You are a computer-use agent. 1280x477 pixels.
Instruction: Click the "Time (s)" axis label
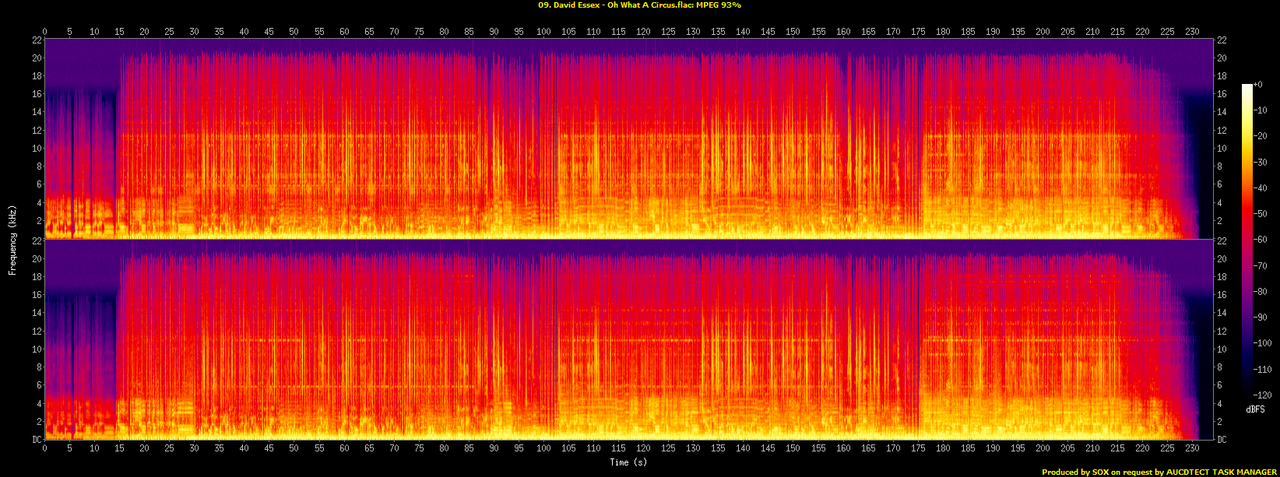pos(628,462)
